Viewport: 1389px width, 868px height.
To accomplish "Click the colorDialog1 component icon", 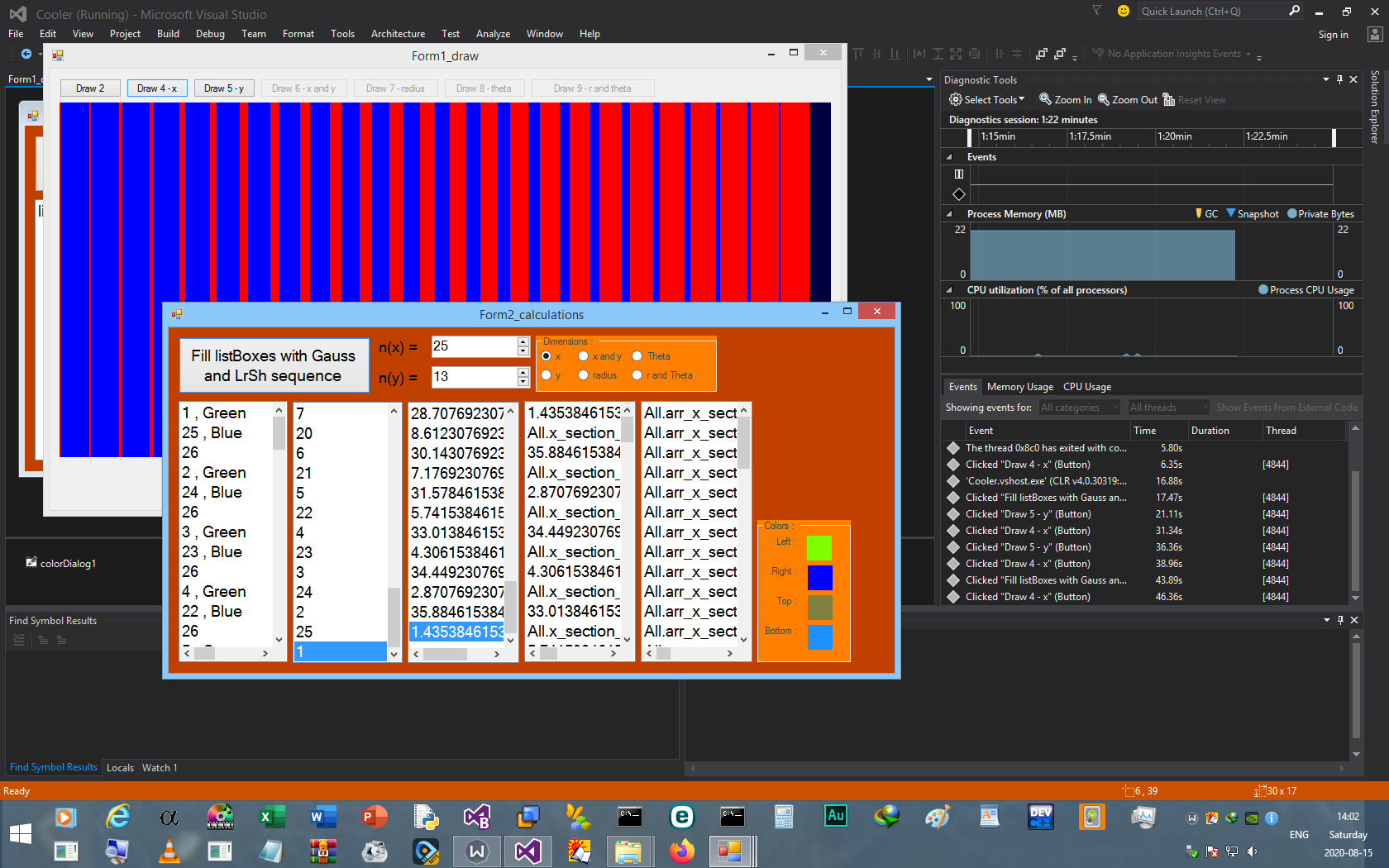I will (x=31, y=563).
